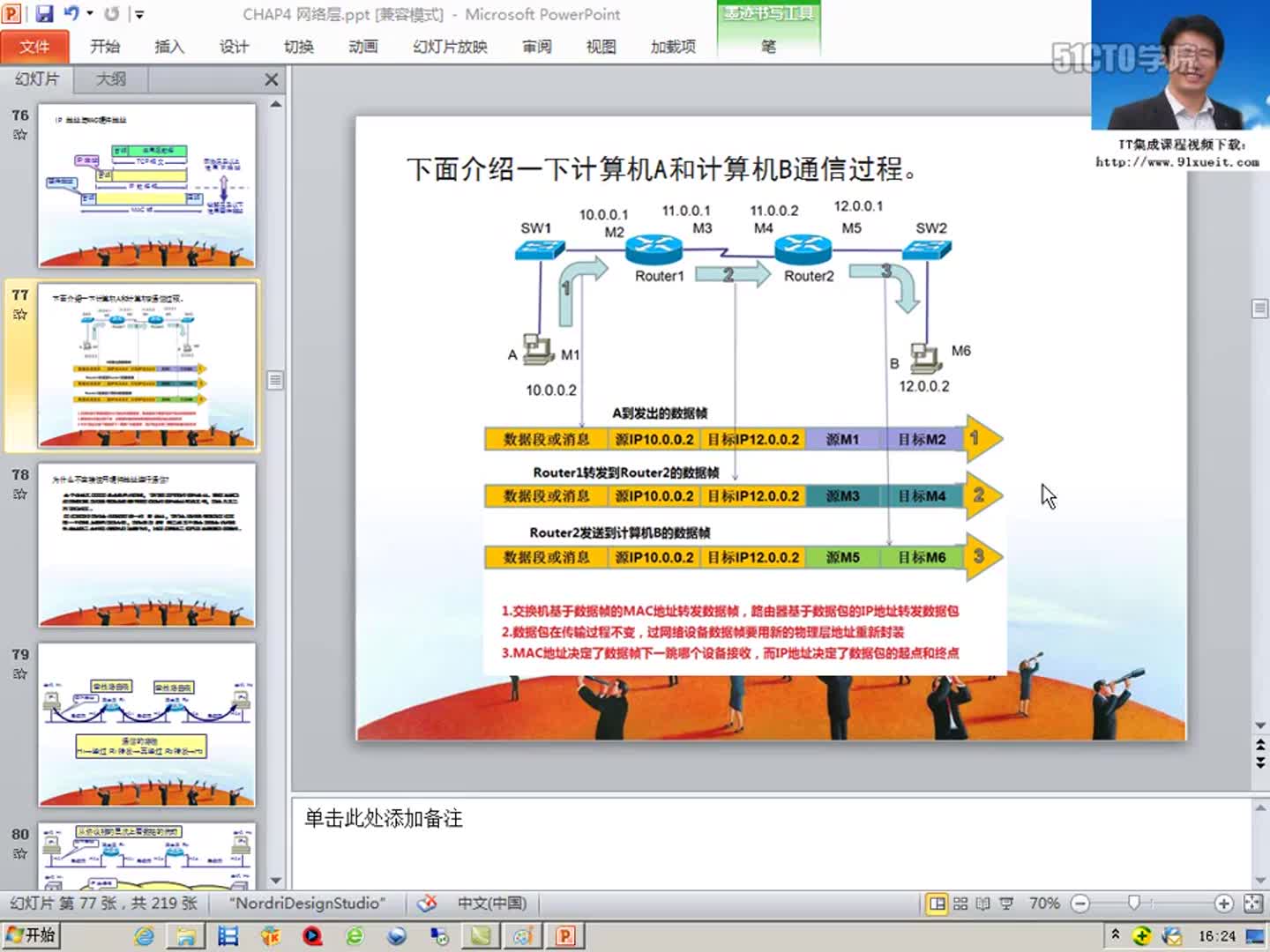Click thumbnail pane scroll up arrow

[275, 104]
